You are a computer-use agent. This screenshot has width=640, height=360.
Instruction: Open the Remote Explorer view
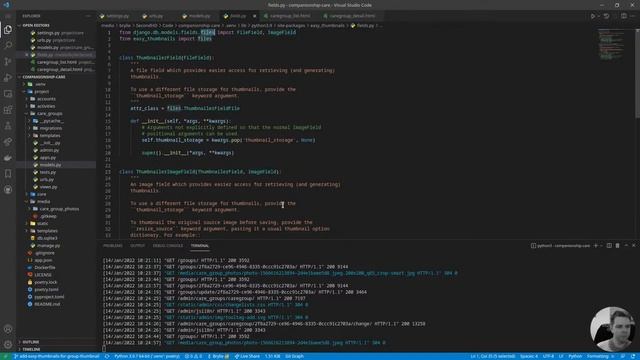click(x=8, y=93)
